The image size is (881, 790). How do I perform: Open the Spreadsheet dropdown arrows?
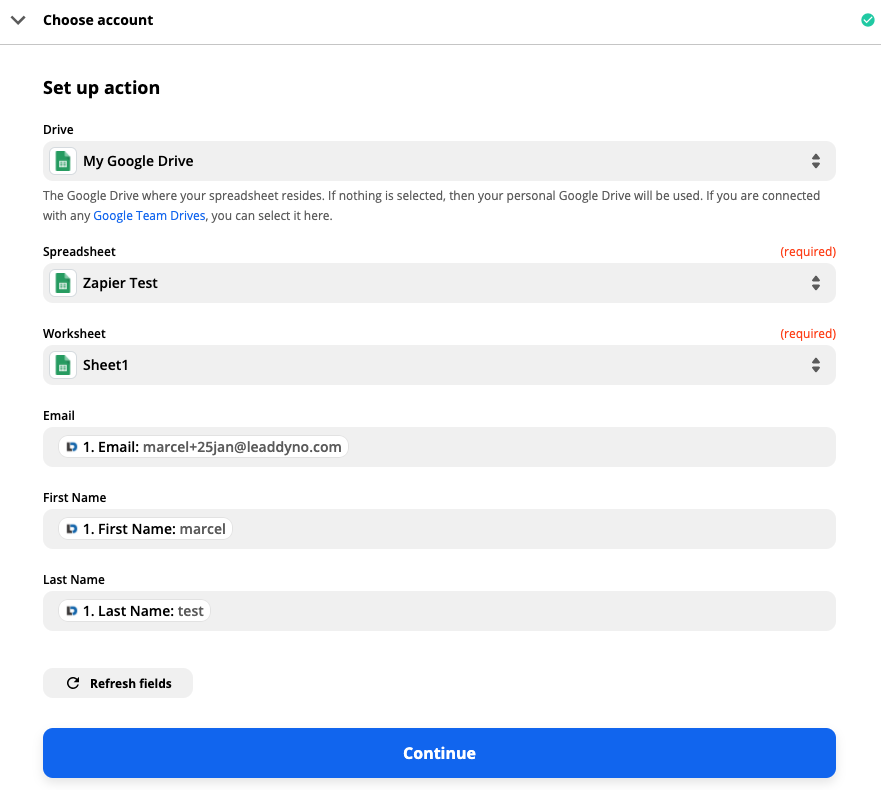(816, 283)
